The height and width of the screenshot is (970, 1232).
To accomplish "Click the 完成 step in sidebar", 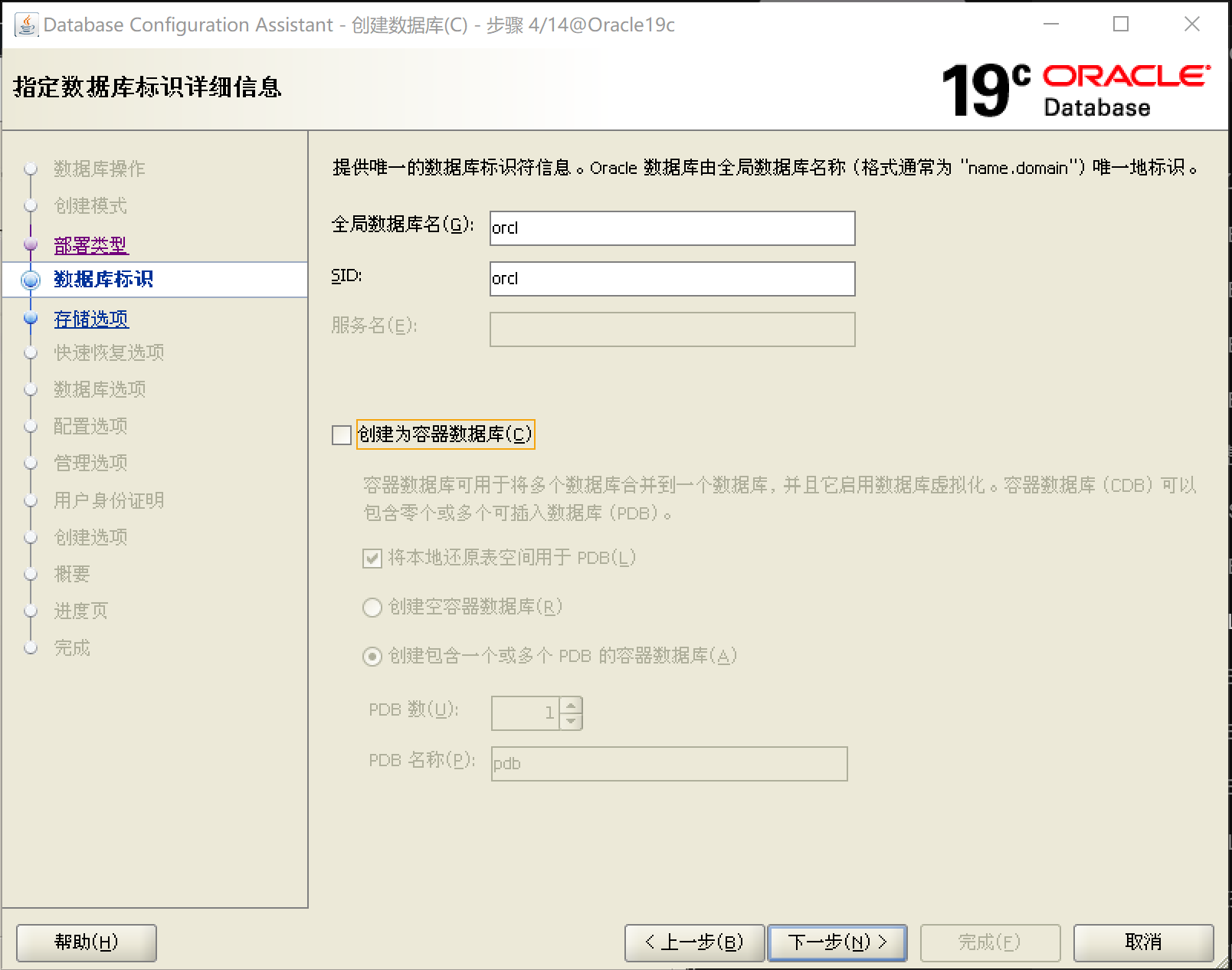I will click(72, 647).
